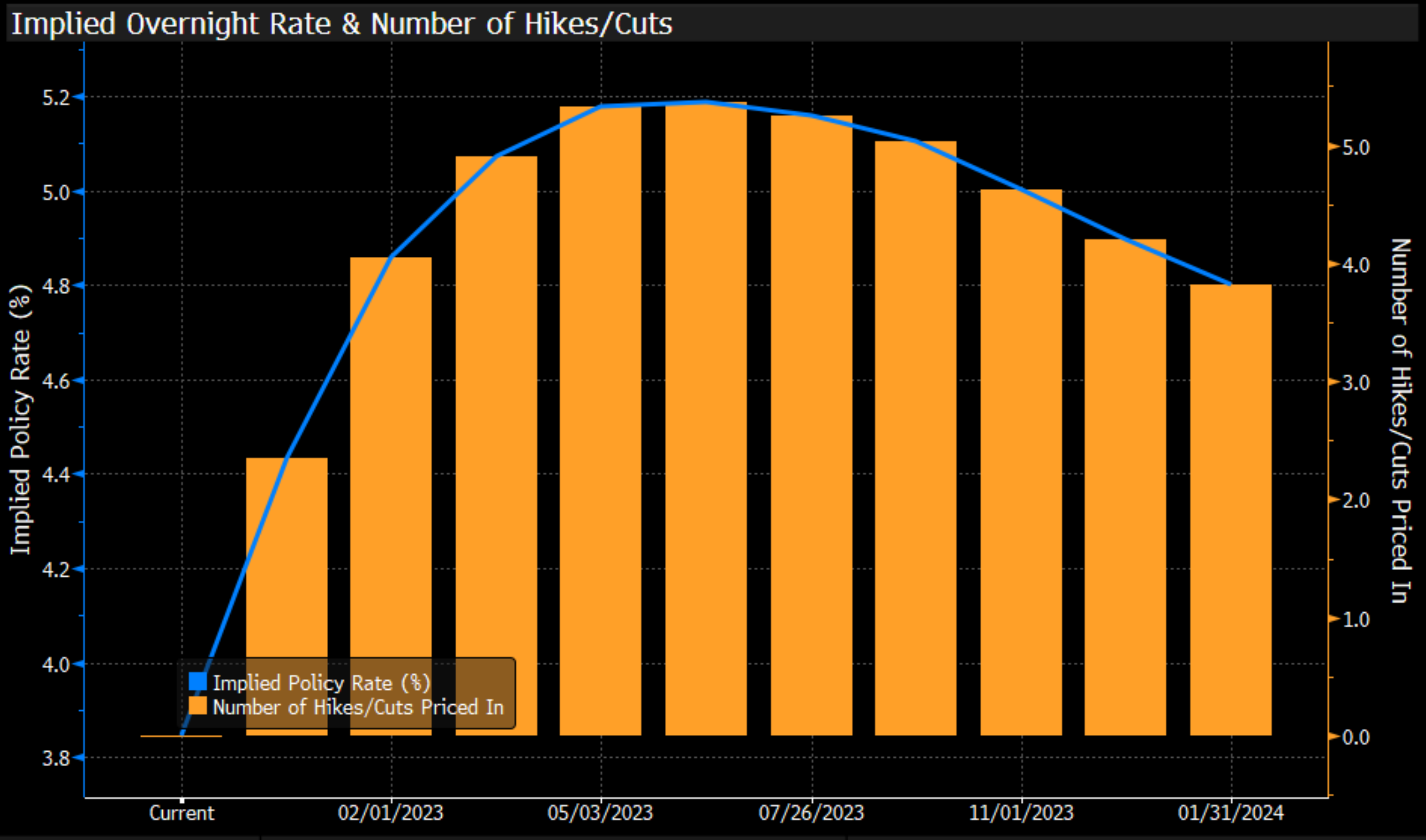Image resolution: width=1426 pixels, height=840 pixels.
Task: Click the 'Current' x-axis label
Action: coord(181,813)
